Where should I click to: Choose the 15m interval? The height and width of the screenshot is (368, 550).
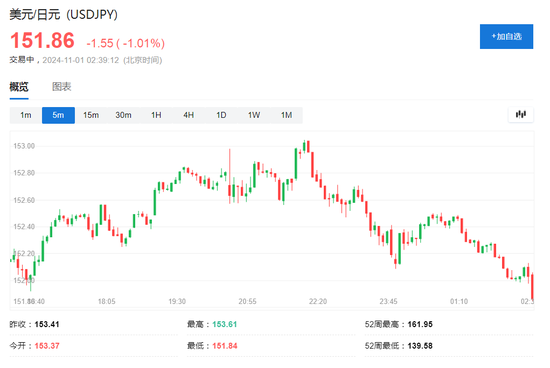91,115
